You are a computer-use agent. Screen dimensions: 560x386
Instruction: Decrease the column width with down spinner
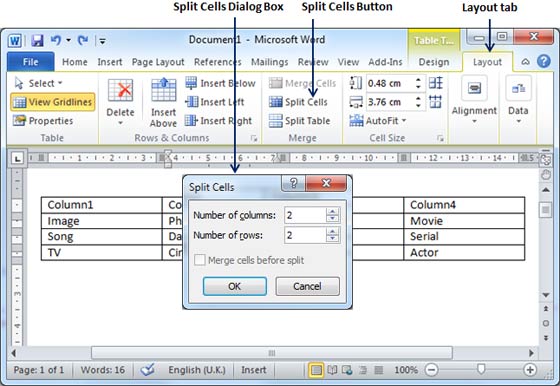pos(418,106)
